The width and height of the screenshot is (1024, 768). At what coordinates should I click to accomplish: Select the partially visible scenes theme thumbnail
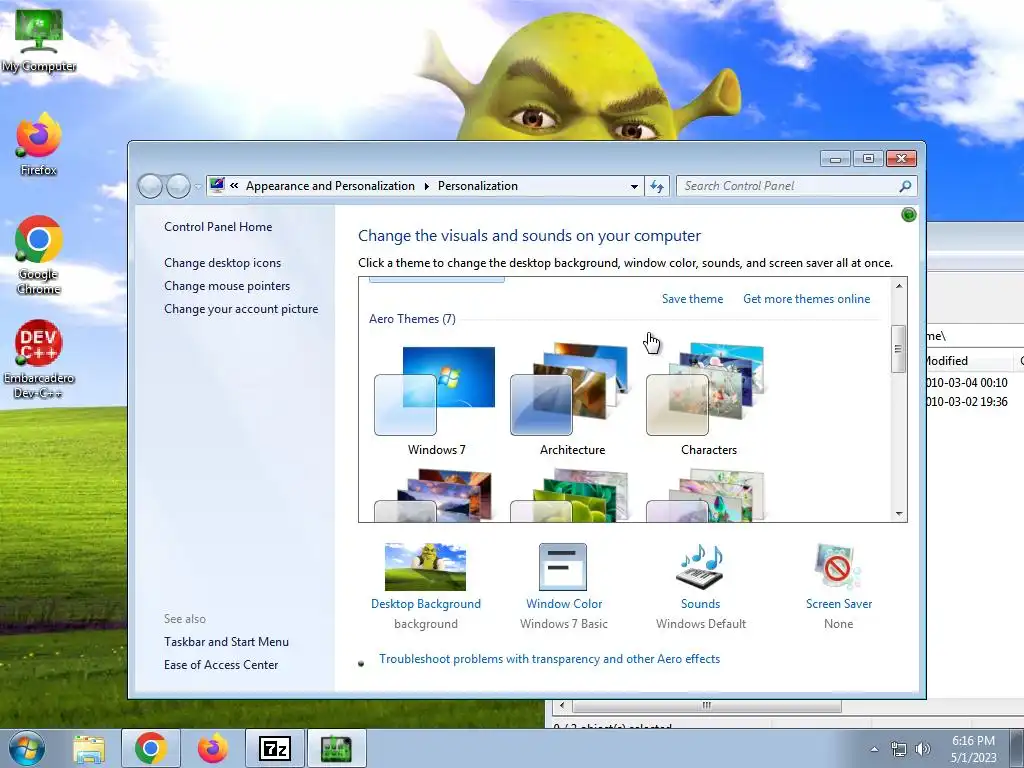(x=707, y=495)
